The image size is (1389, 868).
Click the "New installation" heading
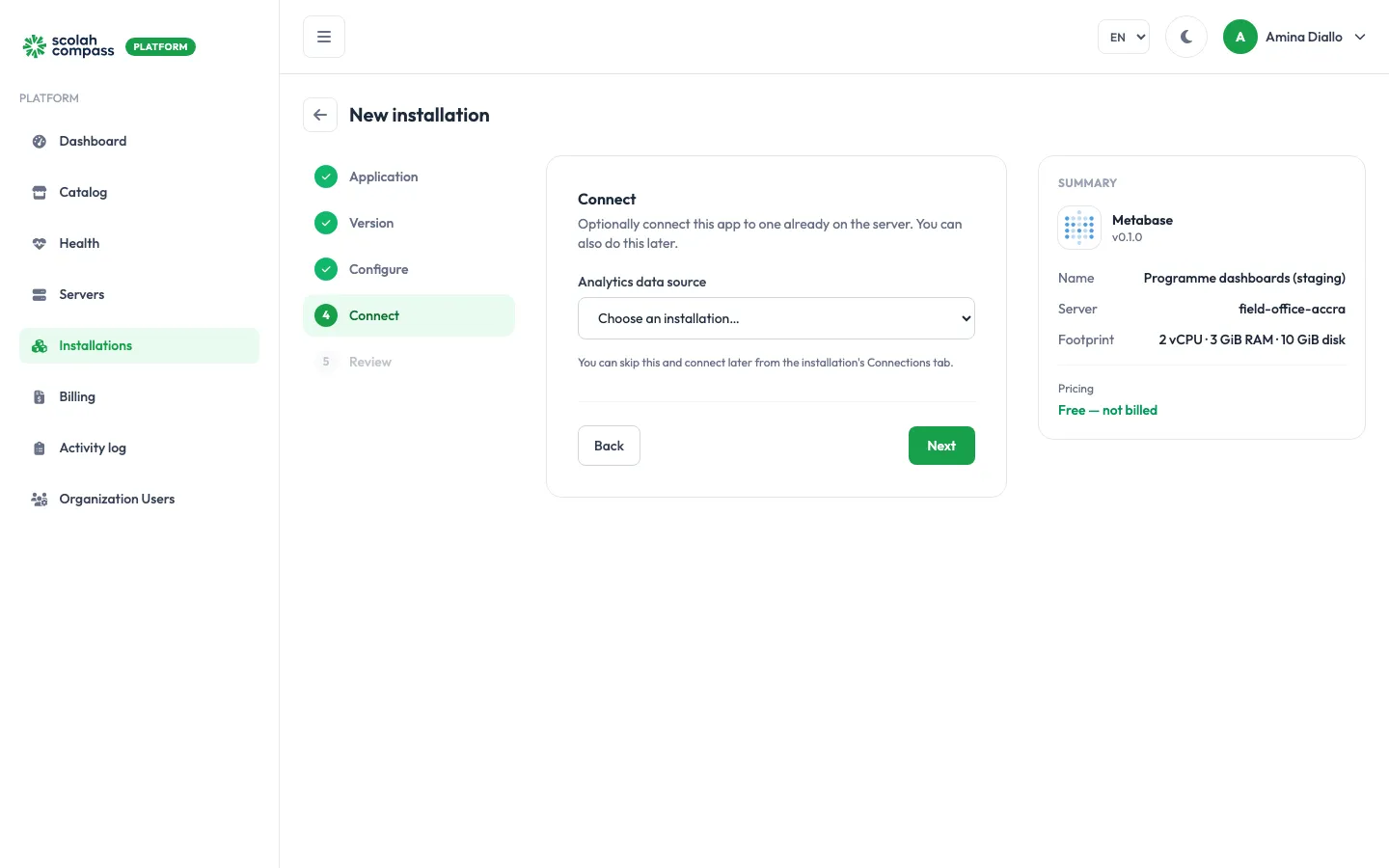(x=420, y=115)
